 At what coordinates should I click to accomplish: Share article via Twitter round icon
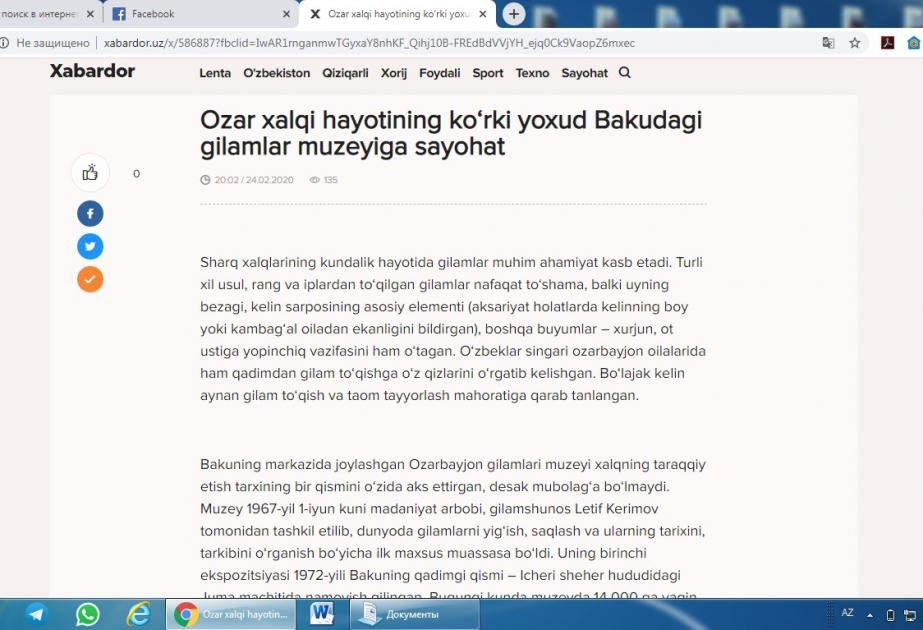pos(90,246)
